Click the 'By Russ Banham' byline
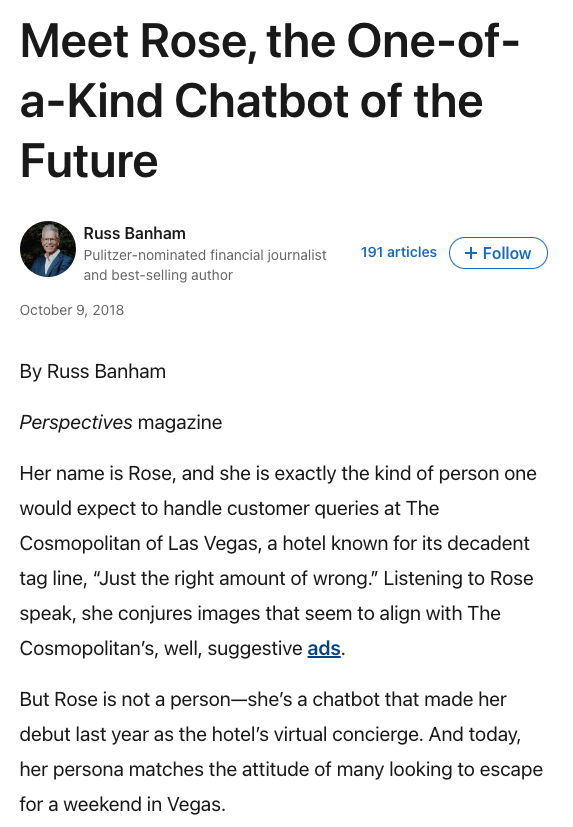The height and width of the screenshot is (827, 573). tap(93, 371)
